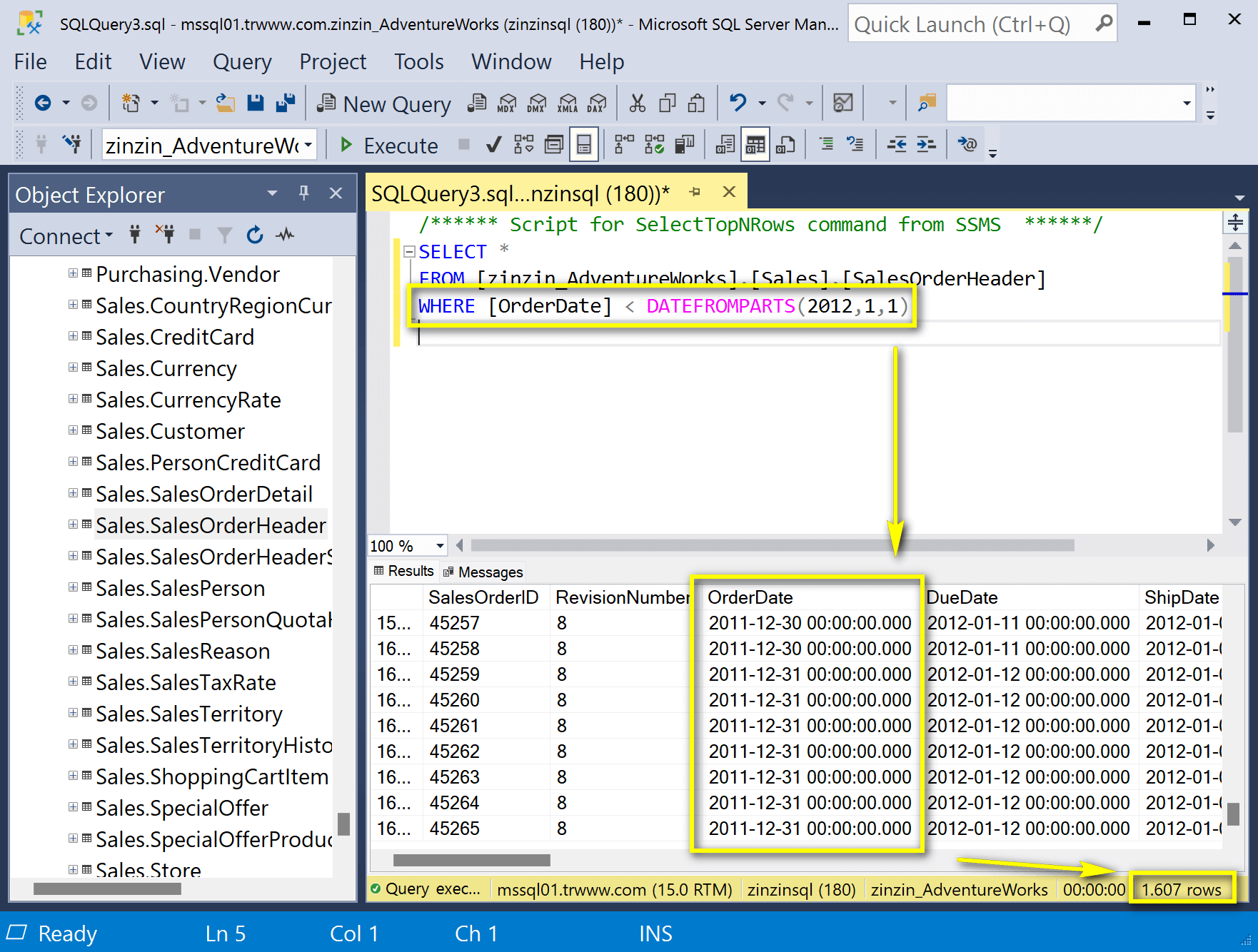The image size is (1258, 952).
Task: Open the Connect dropdown in Object Explorer
Action: 66,236
